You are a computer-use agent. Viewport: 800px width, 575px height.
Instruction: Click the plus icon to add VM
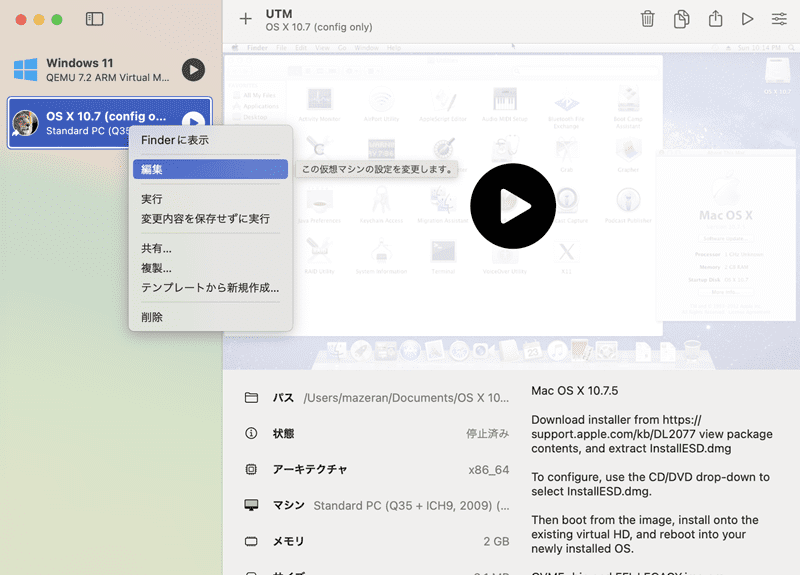click(245, 19)
